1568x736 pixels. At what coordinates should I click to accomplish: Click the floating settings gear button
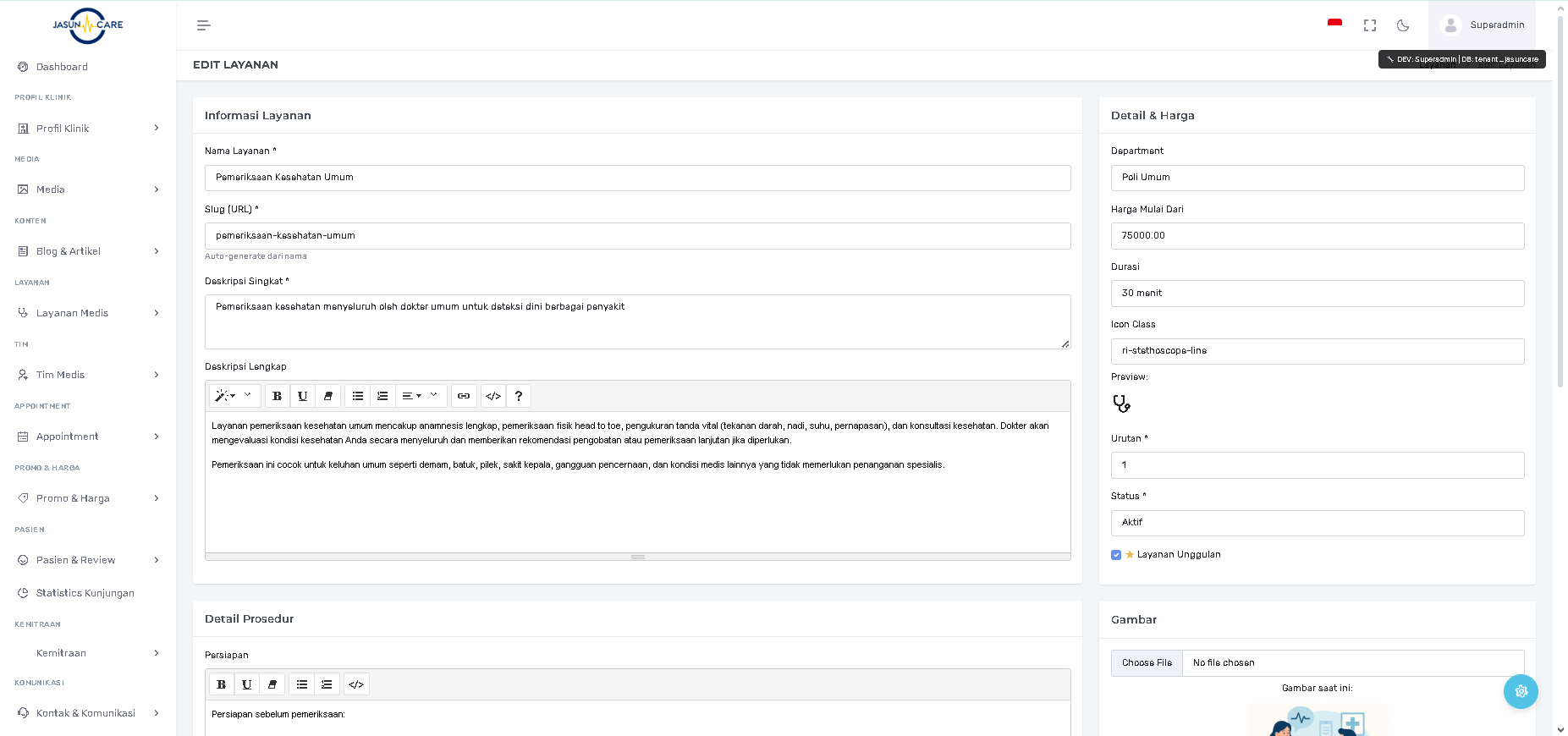[1521, 691]
